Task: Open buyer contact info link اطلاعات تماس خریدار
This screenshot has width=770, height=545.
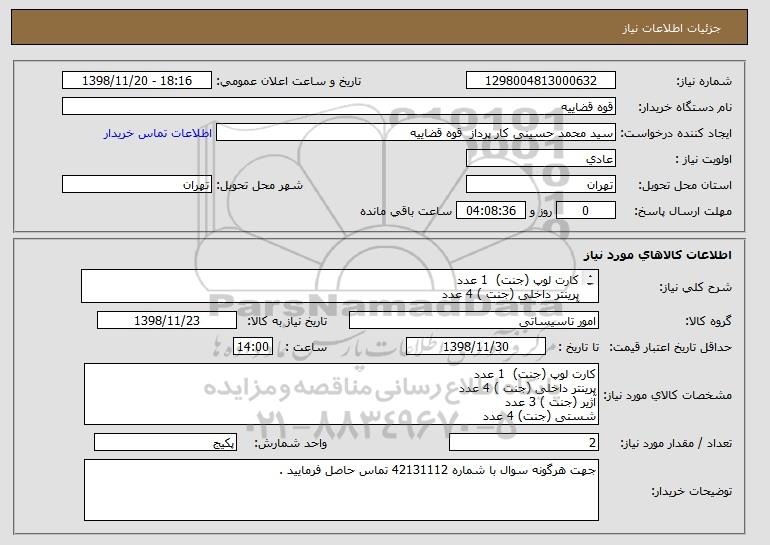Action: 158,133
